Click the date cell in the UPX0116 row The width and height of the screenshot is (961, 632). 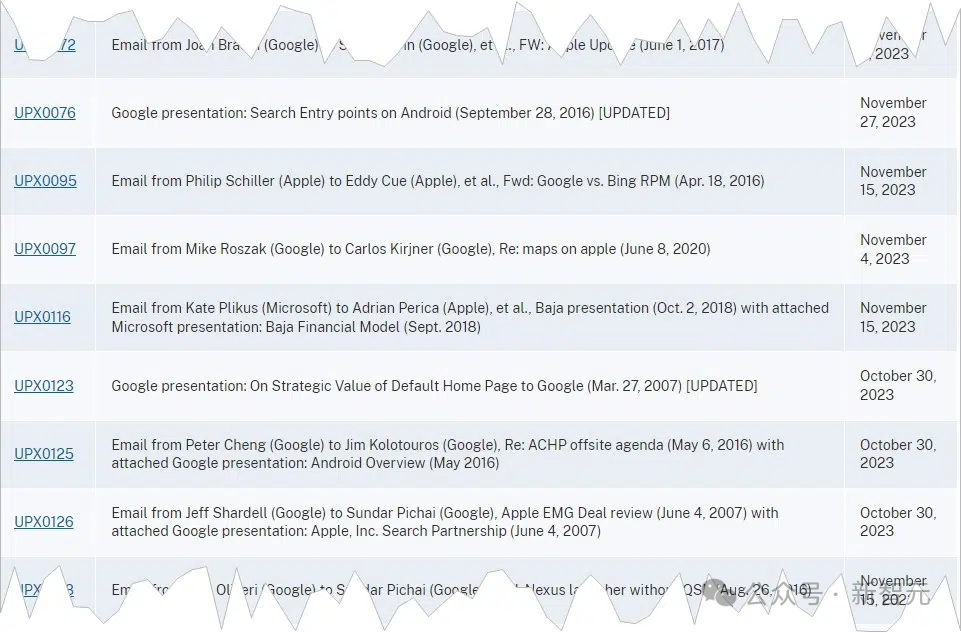[893, 317]
